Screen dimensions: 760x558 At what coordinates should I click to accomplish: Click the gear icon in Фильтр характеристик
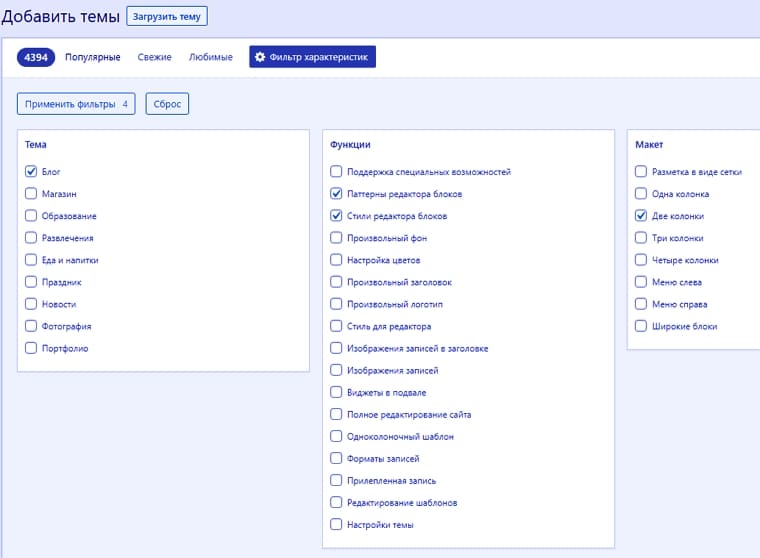[260, 57]
